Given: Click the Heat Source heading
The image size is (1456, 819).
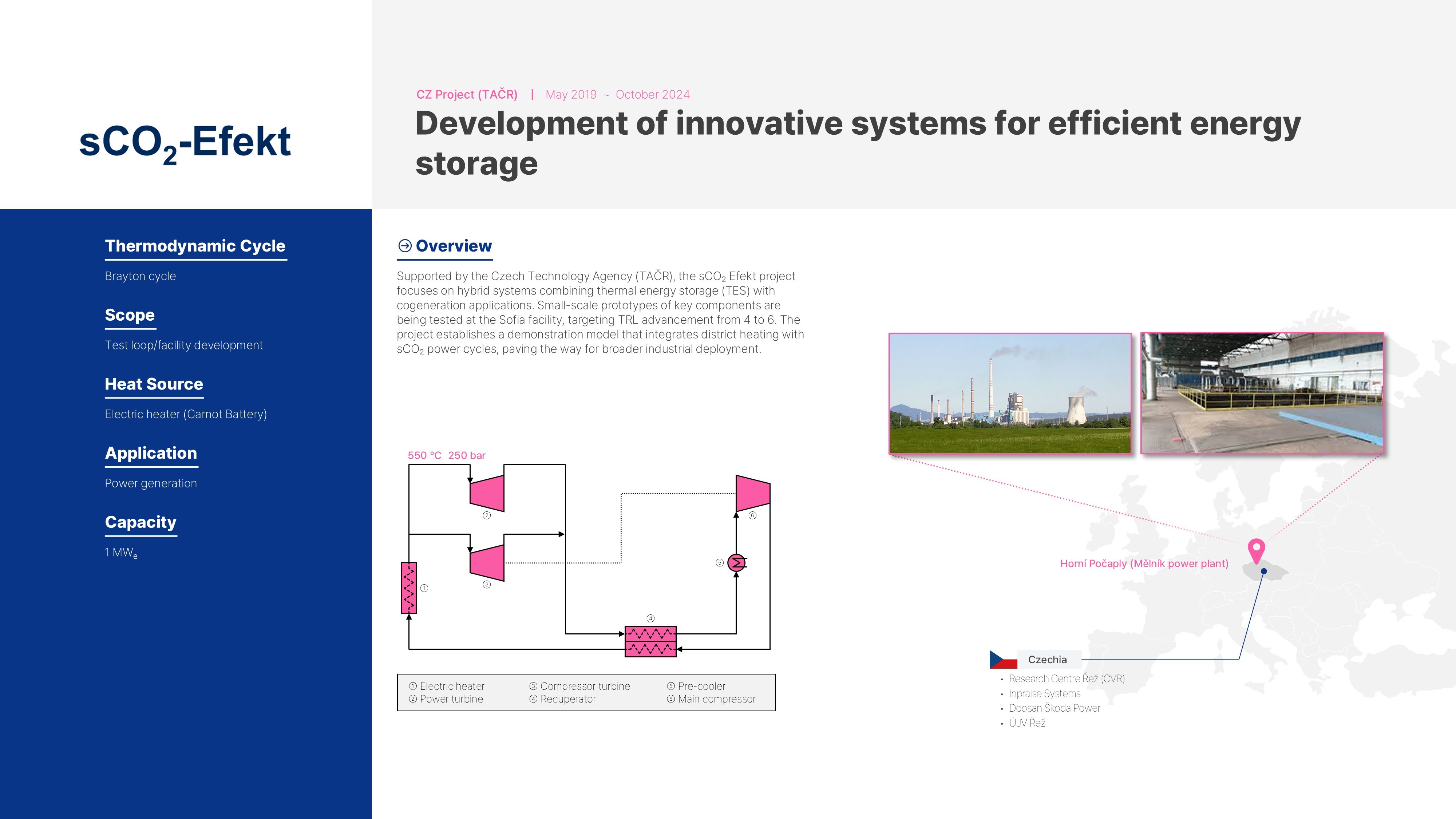Looking at the screenshot, I should pyautogui.click(x=154, y=384).
